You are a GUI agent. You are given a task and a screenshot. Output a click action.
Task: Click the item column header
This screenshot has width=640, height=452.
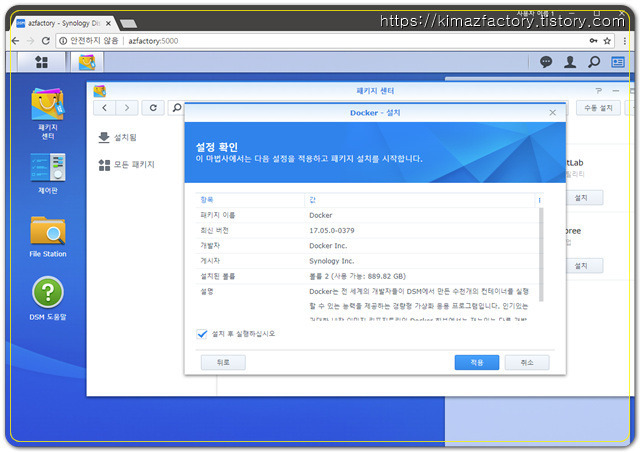(250, 200)
